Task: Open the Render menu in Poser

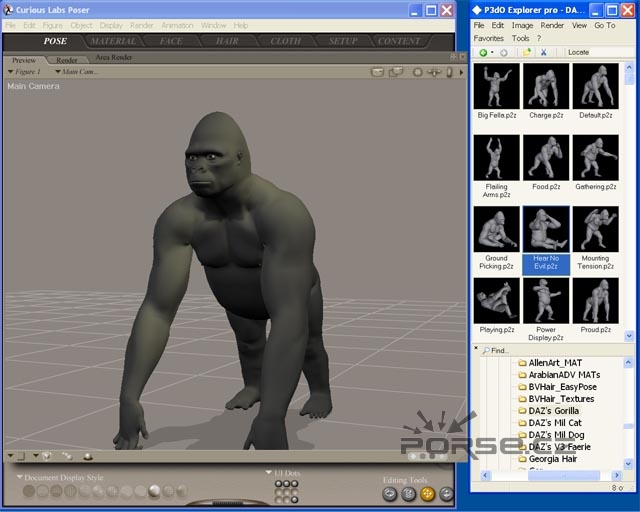Action: [142, 25]
